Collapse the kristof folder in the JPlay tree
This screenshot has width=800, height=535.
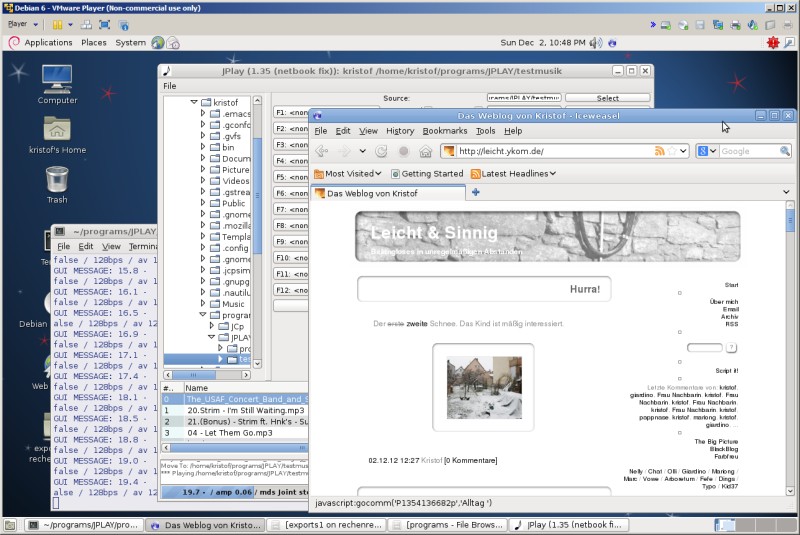193,103
